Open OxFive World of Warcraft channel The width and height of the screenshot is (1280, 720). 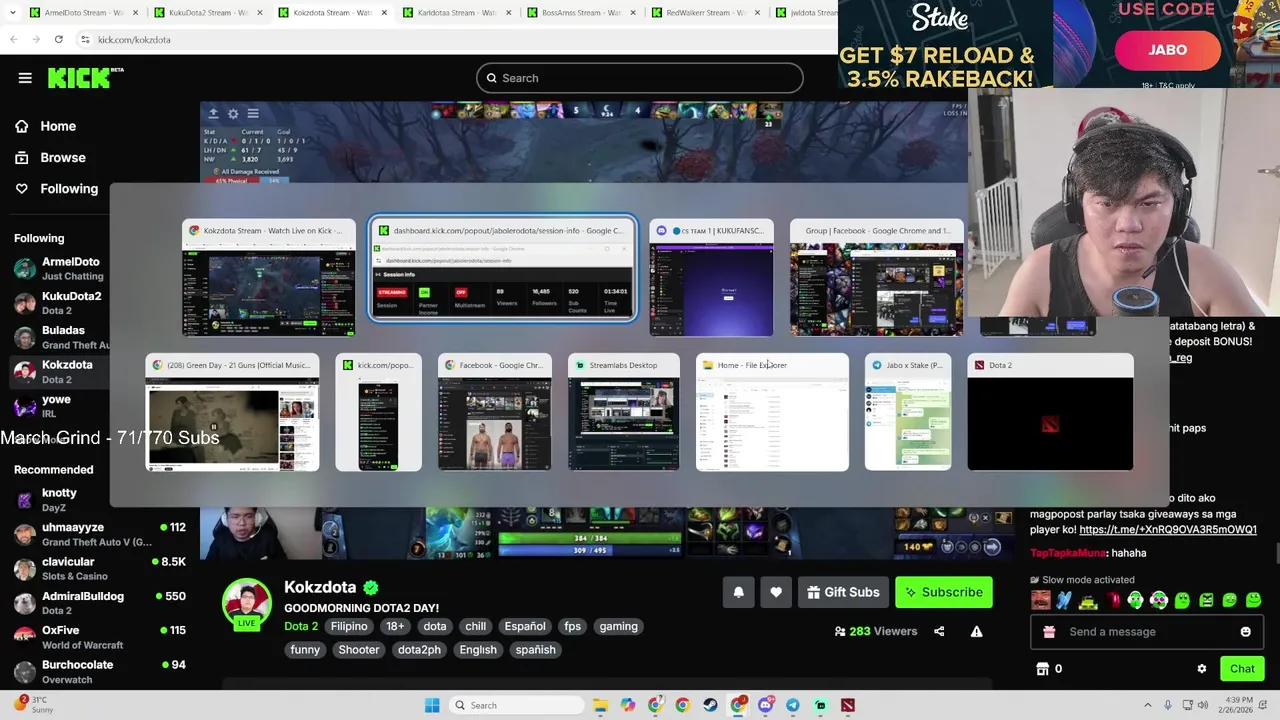pos(98,637)
